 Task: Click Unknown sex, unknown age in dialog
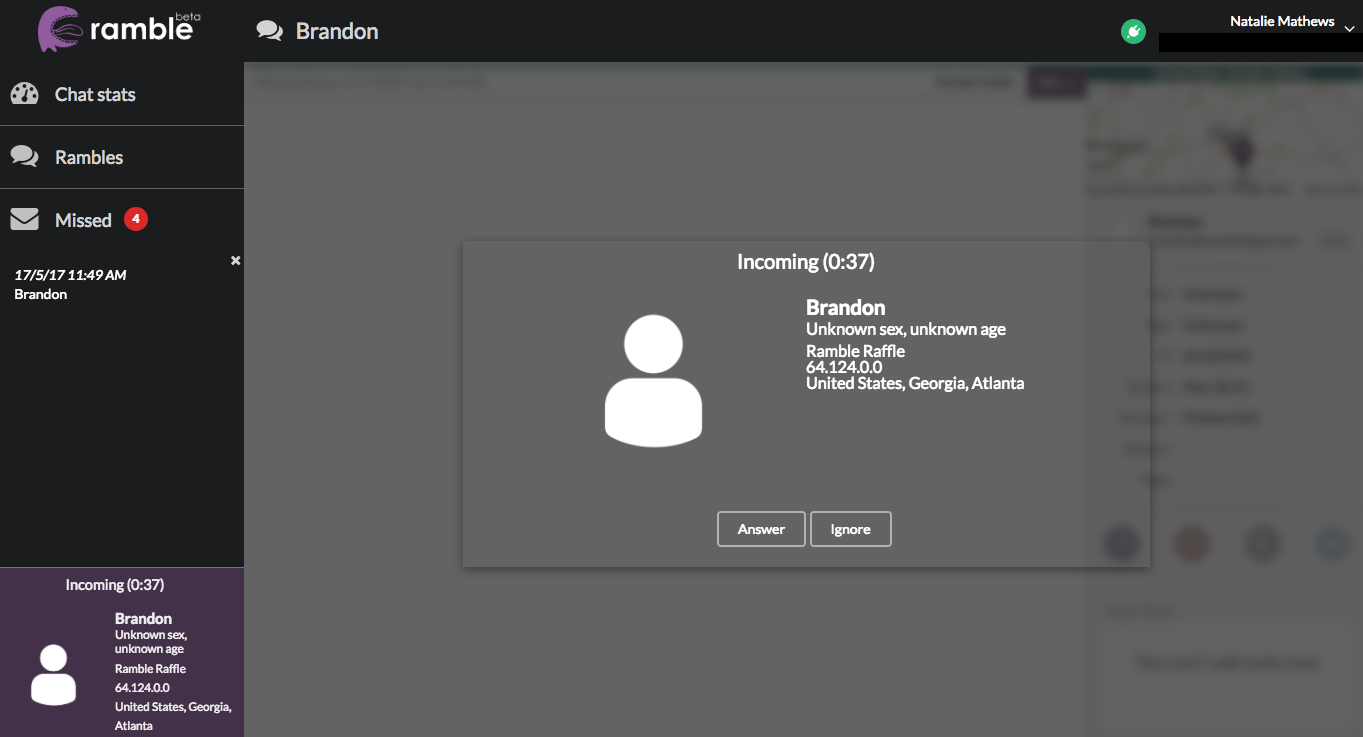[x=906, y=329]
